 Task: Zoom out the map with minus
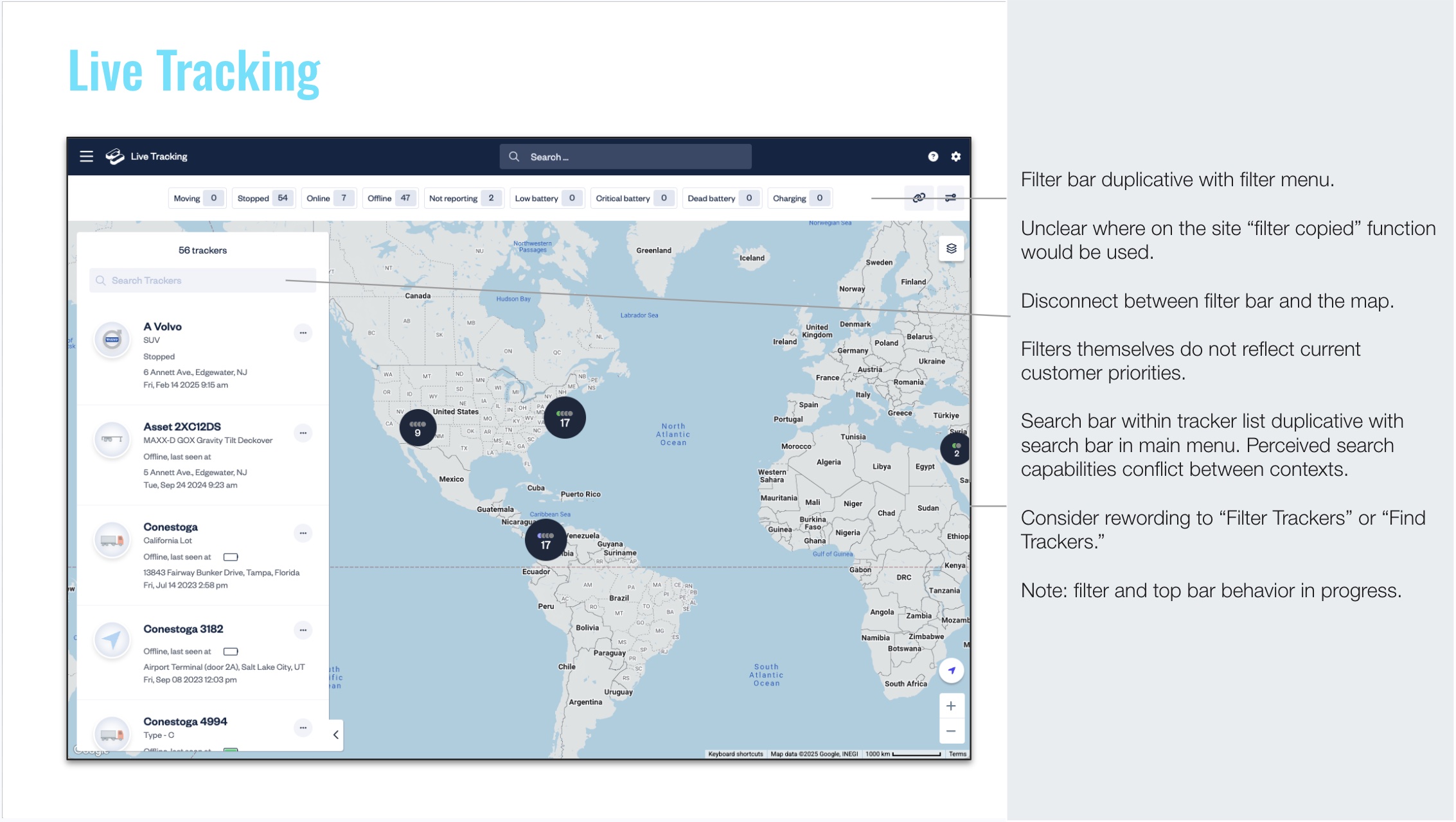[x=952, y=731]
